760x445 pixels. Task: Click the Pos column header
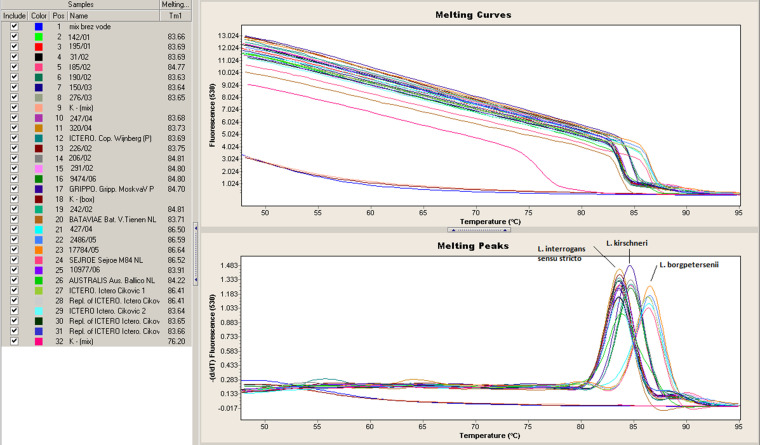coord(60,16)
